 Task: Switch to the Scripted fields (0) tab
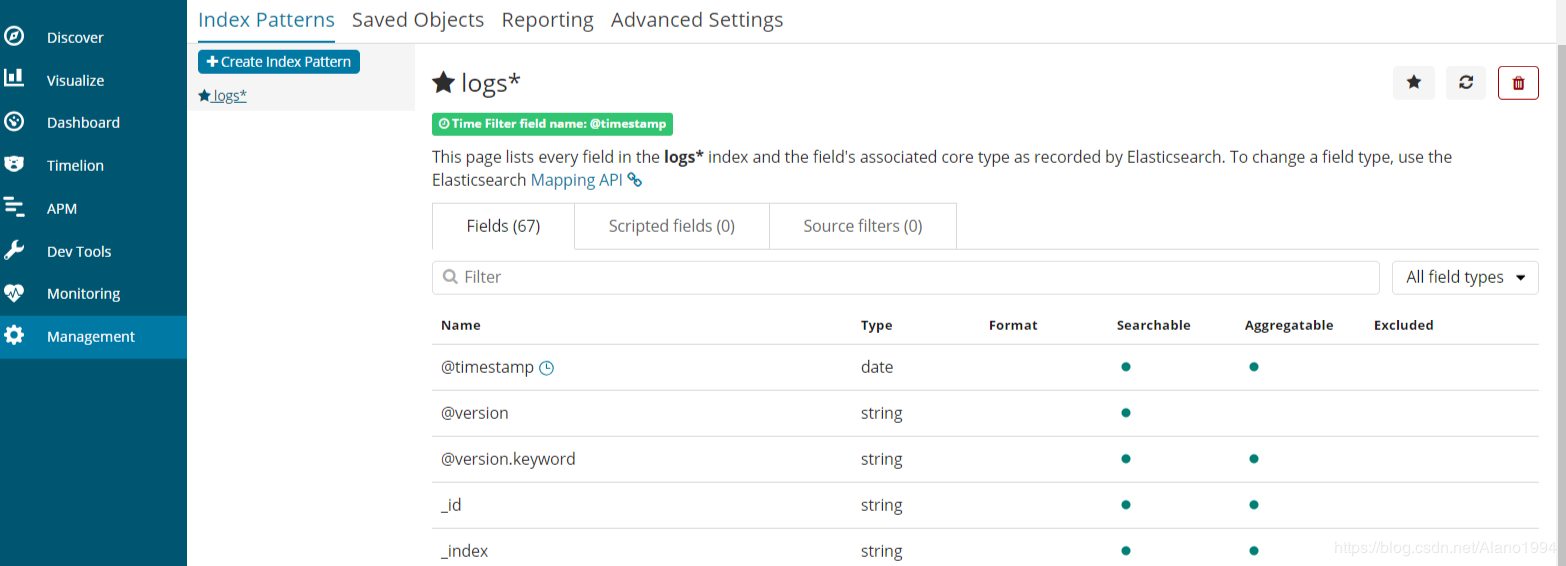[672, 226]
